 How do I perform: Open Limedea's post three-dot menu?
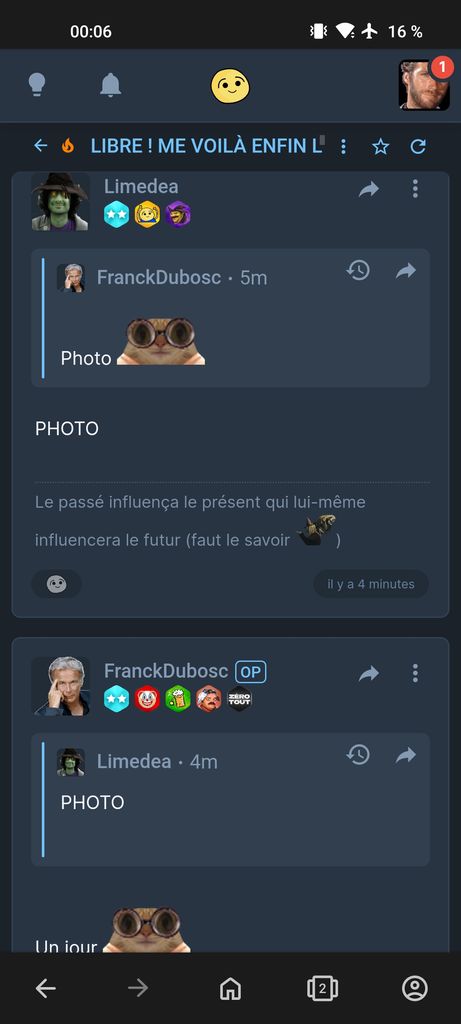pos(415,189)
